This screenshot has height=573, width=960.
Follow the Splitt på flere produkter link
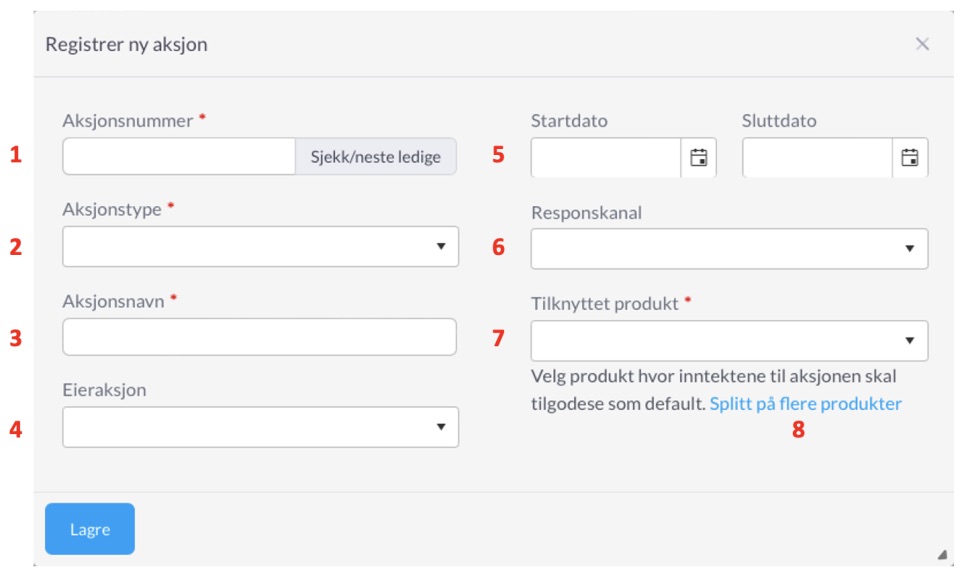click(x=805, y=404)
